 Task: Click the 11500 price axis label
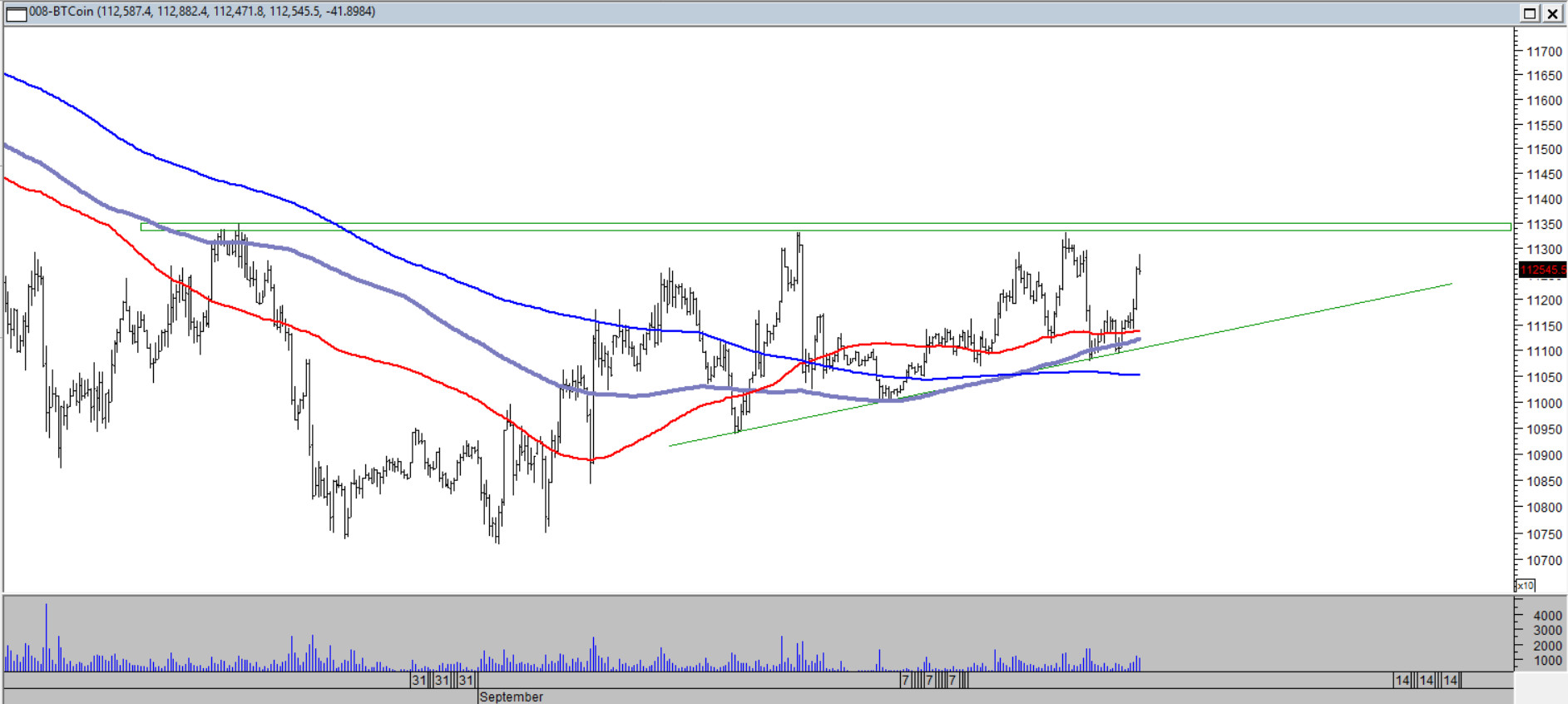click(1544, 150)
